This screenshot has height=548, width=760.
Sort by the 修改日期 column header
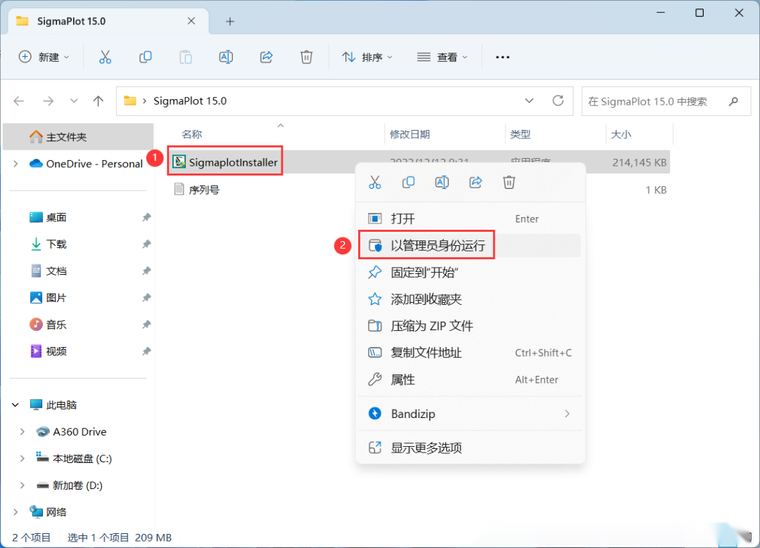click(x=410, y=134)
